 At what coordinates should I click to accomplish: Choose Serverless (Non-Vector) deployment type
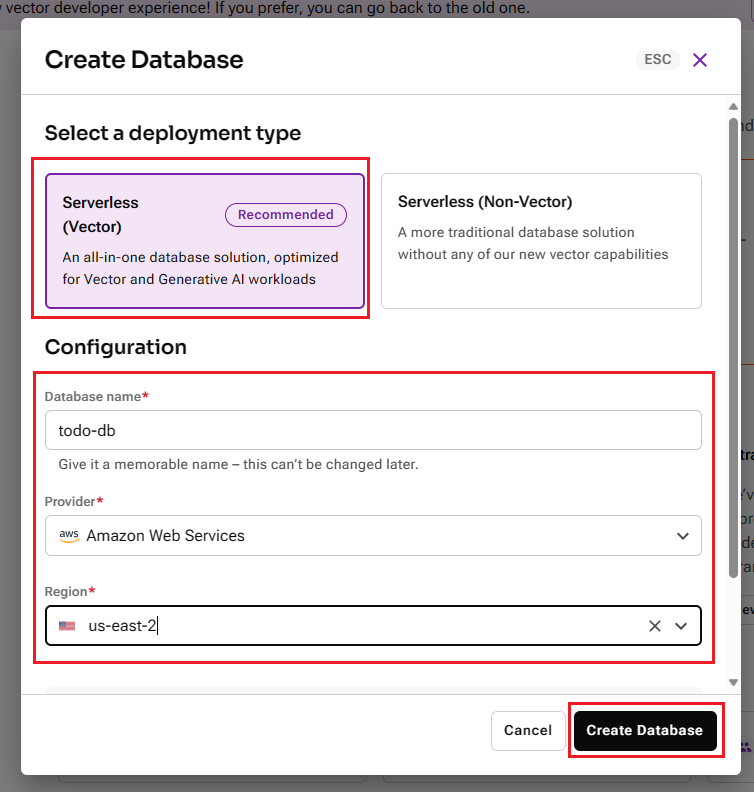coord(541,241)
